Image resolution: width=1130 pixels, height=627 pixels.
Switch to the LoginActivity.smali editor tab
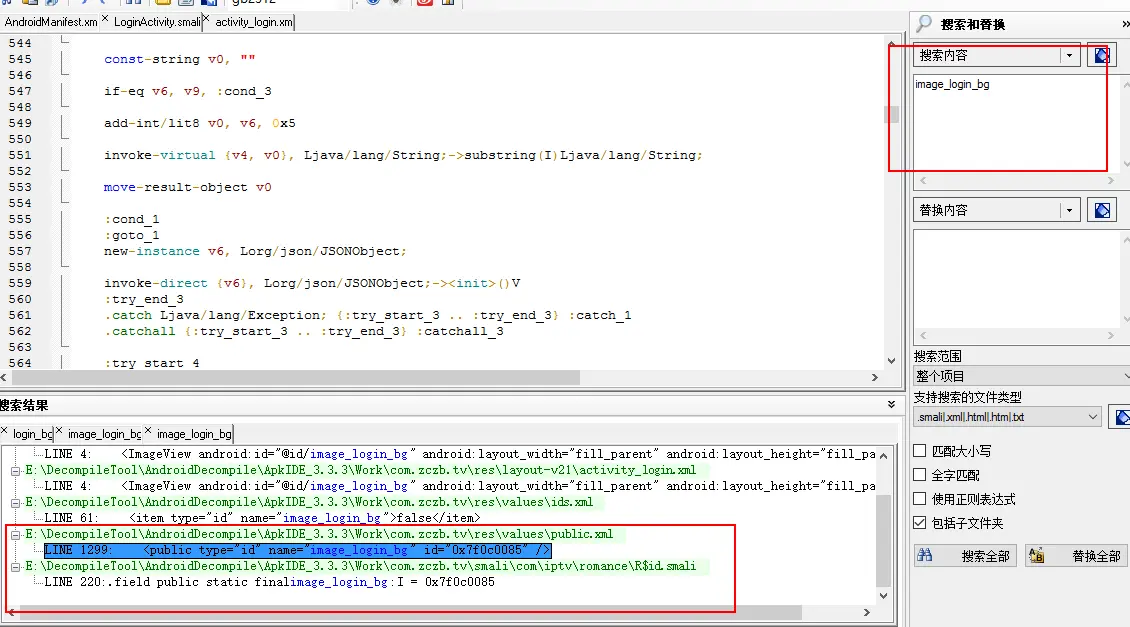tap(156, 22)
